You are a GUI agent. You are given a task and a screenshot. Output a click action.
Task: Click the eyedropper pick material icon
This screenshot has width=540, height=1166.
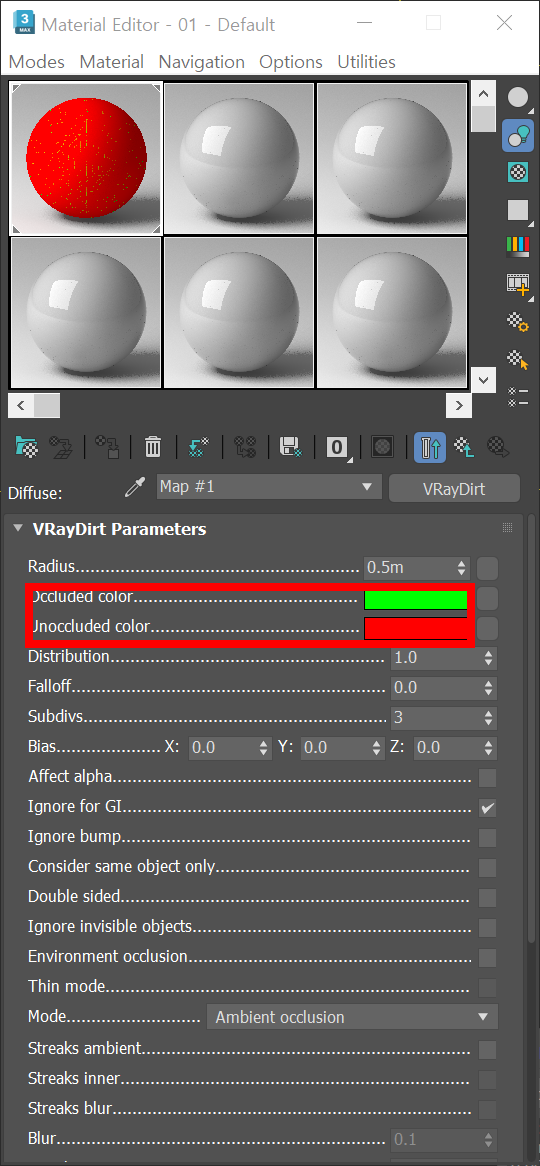[x=135, y=488]
